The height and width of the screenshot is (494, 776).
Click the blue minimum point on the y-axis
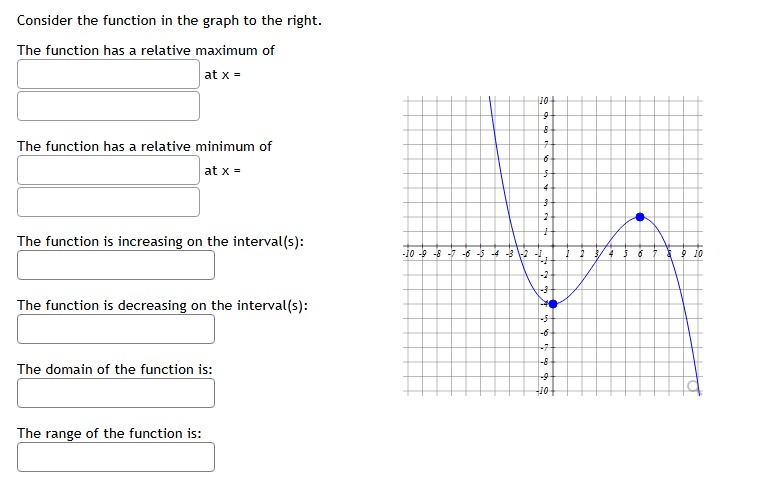pos(553,304)
